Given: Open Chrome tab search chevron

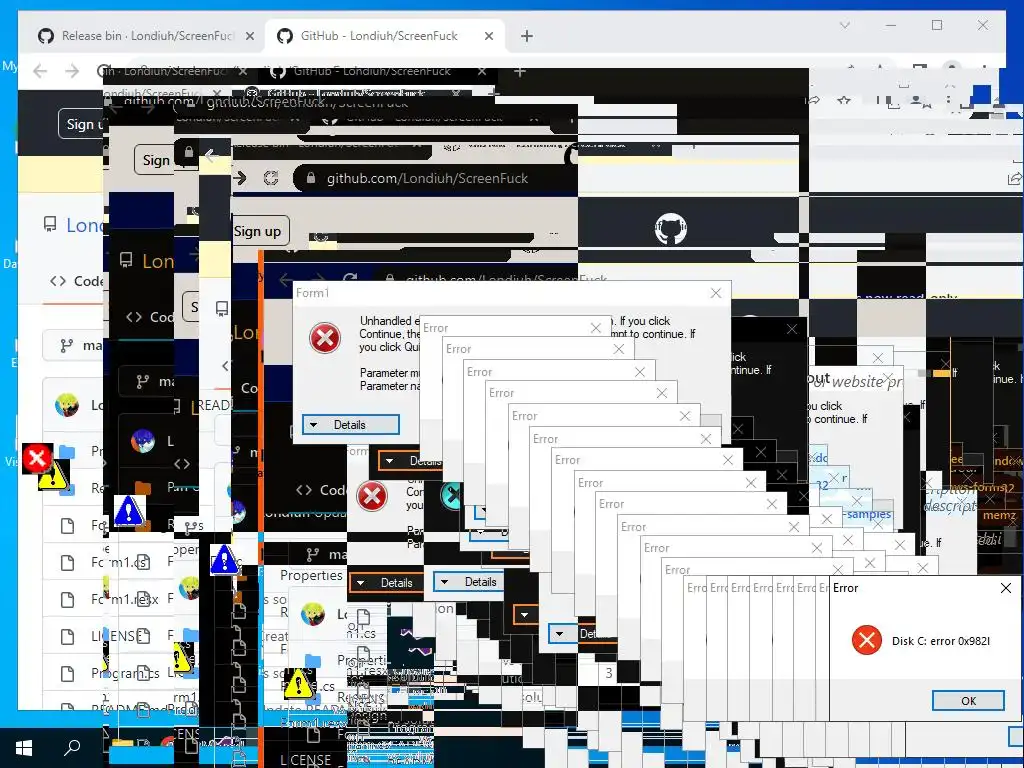Looking at the screenshot, I should tap(844, 25).
